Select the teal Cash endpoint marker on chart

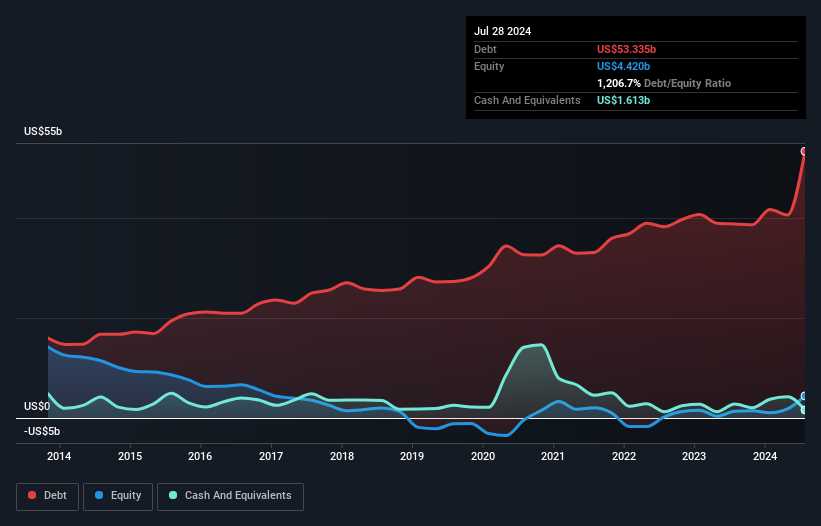click(804, 410)
